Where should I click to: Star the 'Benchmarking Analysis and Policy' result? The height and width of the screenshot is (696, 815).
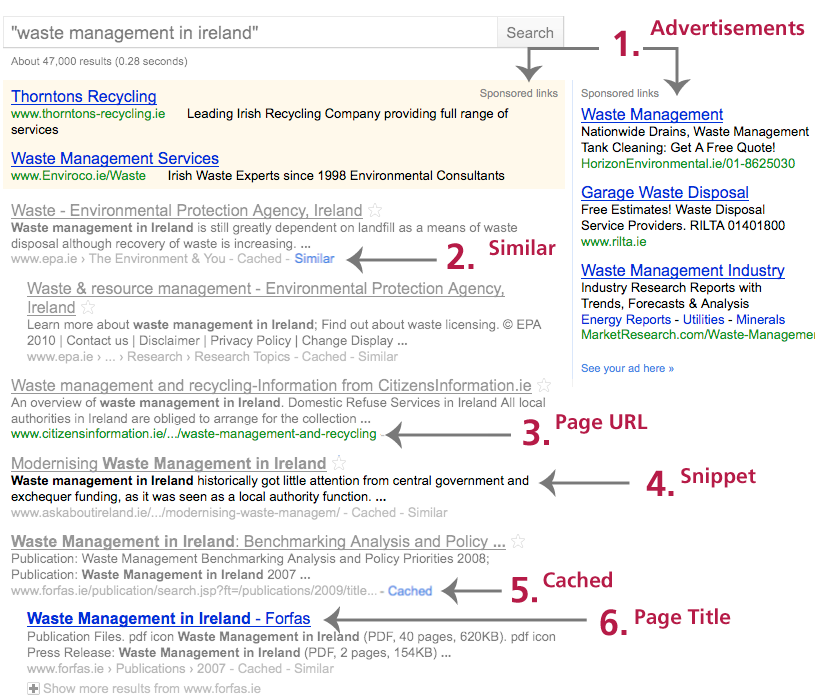[518, 541]
